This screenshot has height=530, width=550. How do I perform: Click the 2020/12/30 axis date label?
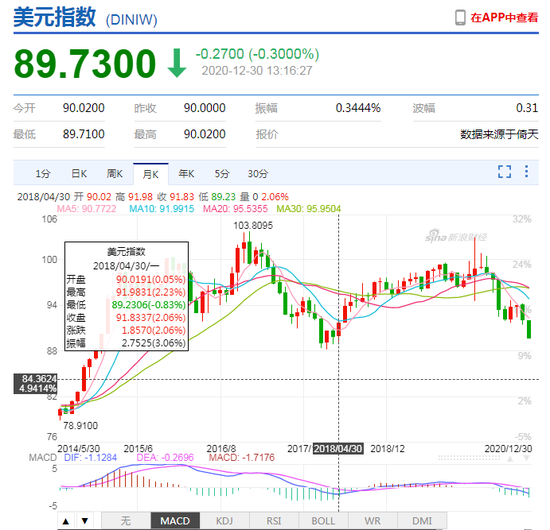[x=508, y=449]
